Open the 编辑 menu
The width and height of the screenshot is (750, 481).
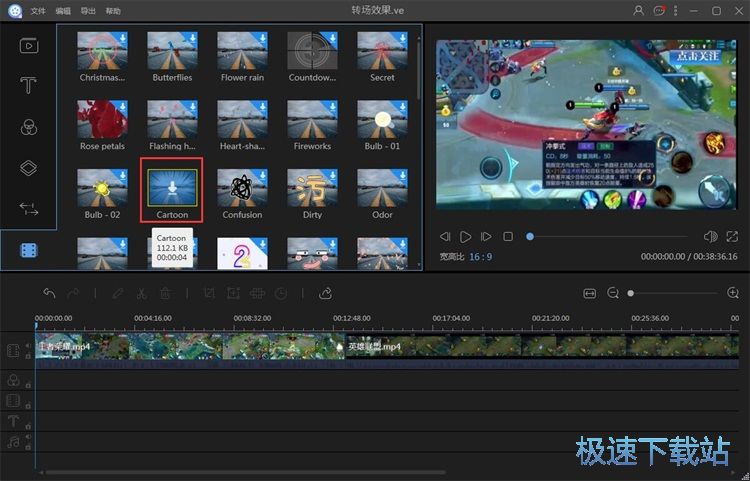coord(63,11)
